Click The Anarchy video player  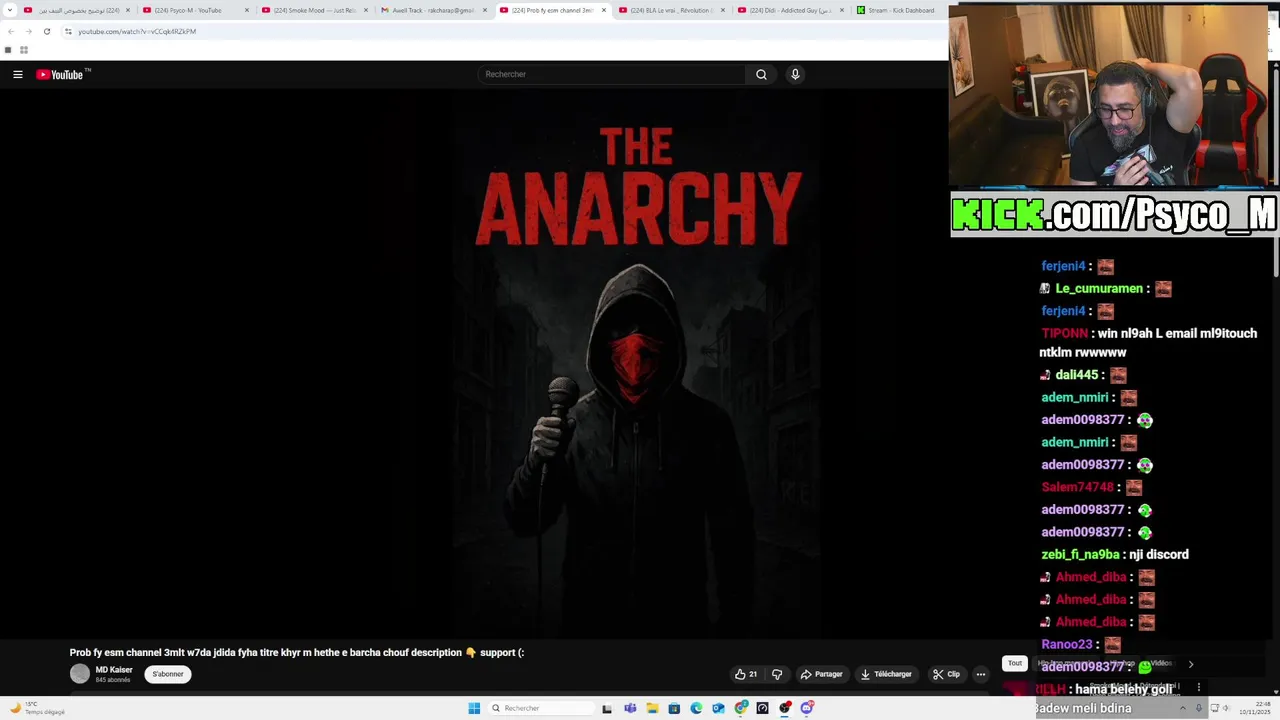(475, 365)
